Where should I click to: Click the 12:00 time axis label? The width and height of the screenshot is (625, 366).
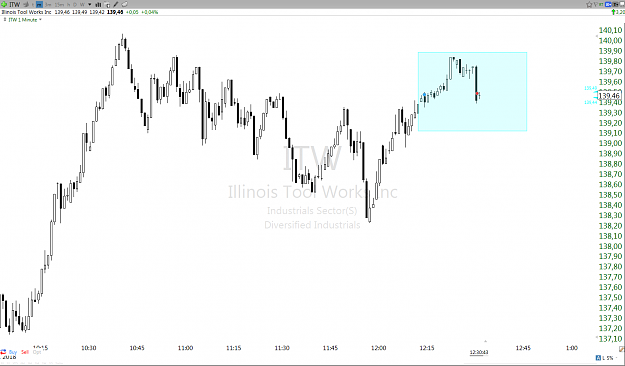(x=378, y=348)
